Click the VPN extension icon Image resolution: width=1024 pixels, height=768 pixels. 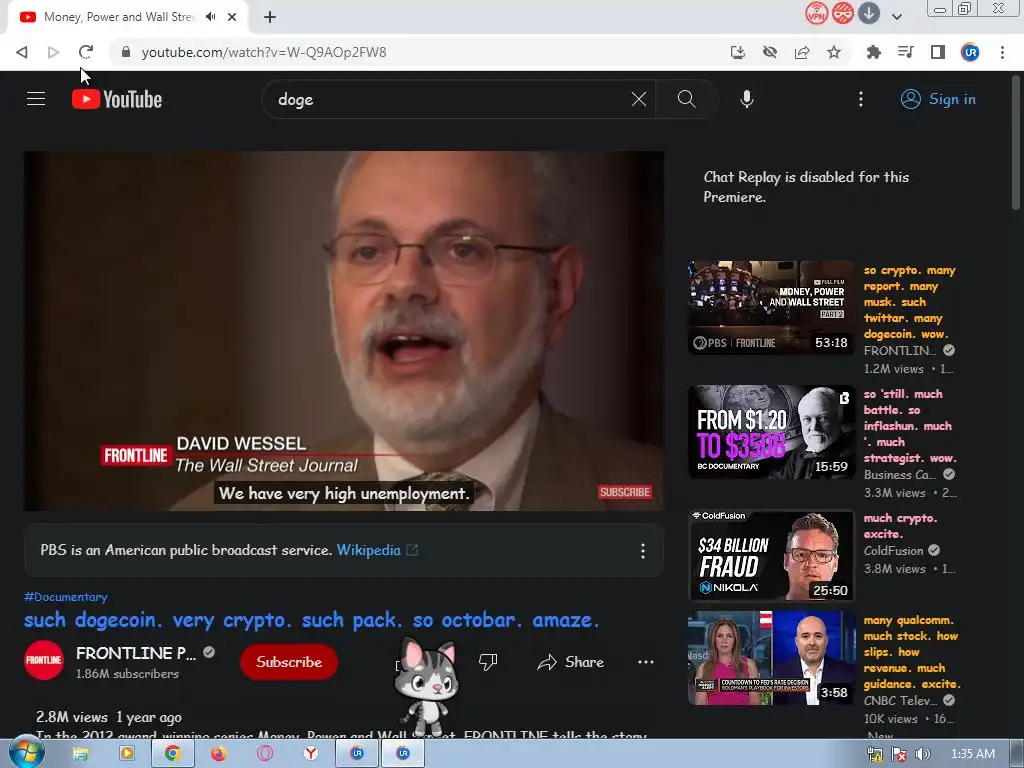[x=816, y=13]
